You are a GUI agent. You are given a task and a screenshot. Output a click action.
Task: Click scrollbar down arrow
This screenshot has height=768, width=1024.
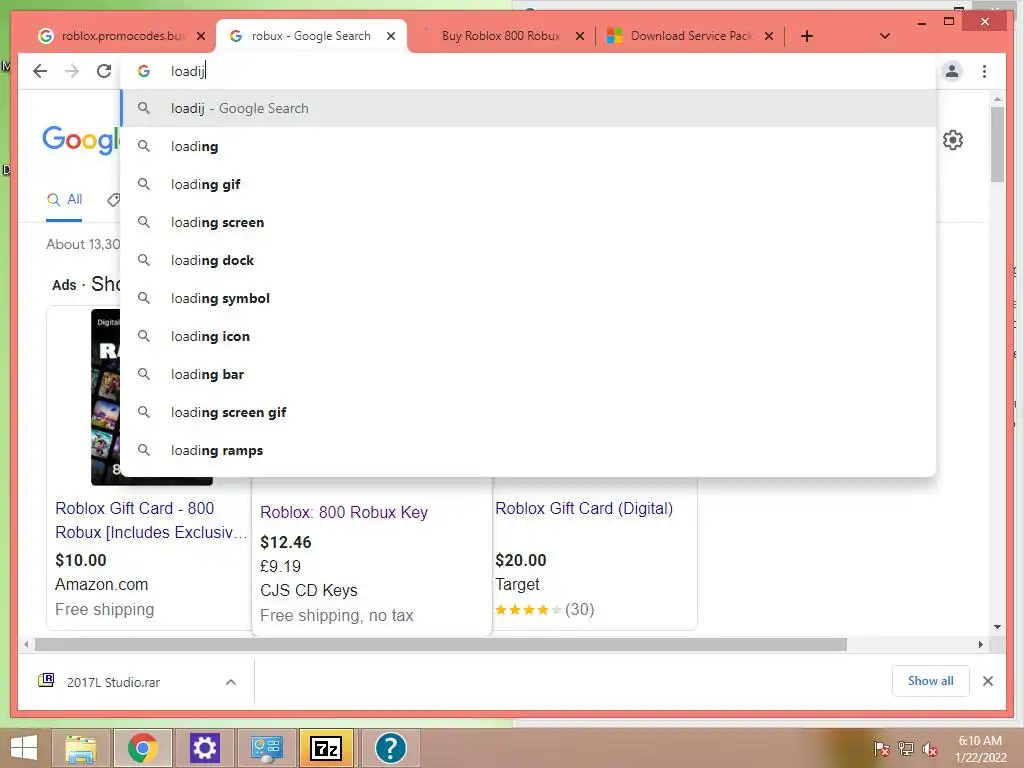pos(997,627)
